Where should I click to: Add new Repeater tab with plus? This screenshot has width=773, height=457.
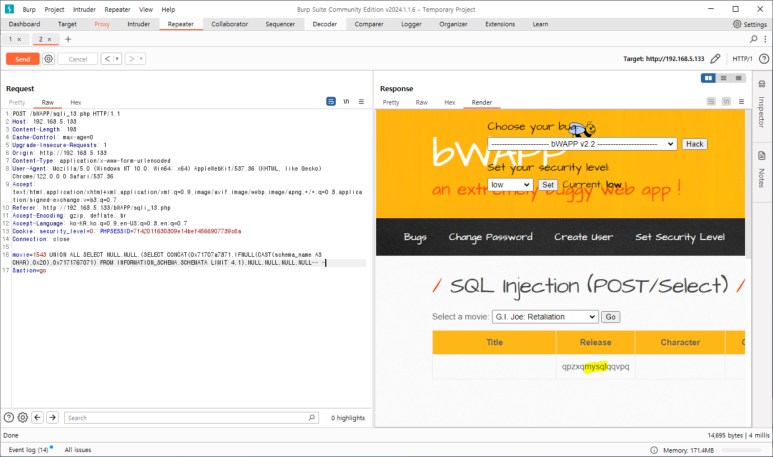pos(68,39)
